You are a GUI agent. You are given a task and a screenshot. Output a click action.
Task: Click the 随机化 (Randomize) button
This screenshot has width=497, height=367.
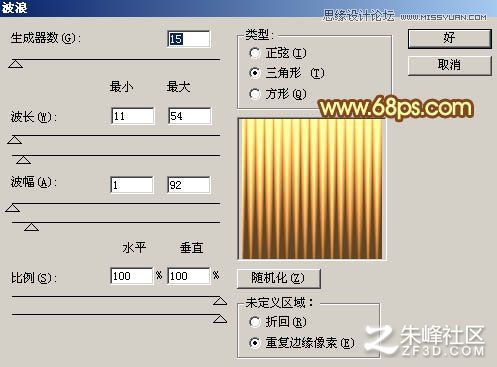(279, 278)
